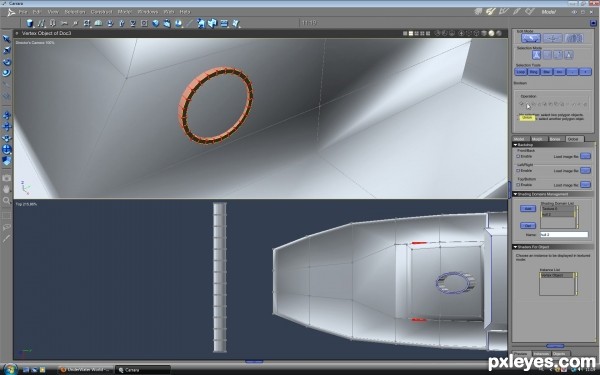Collapse the Shaders For Object section
The image size is (600, 375).
tap(515, 247)
